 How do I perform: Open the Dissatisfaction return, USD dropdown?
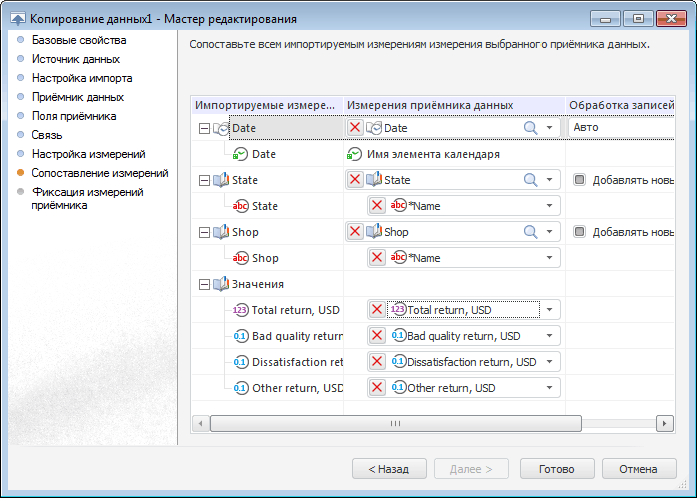tap(549, 362)
